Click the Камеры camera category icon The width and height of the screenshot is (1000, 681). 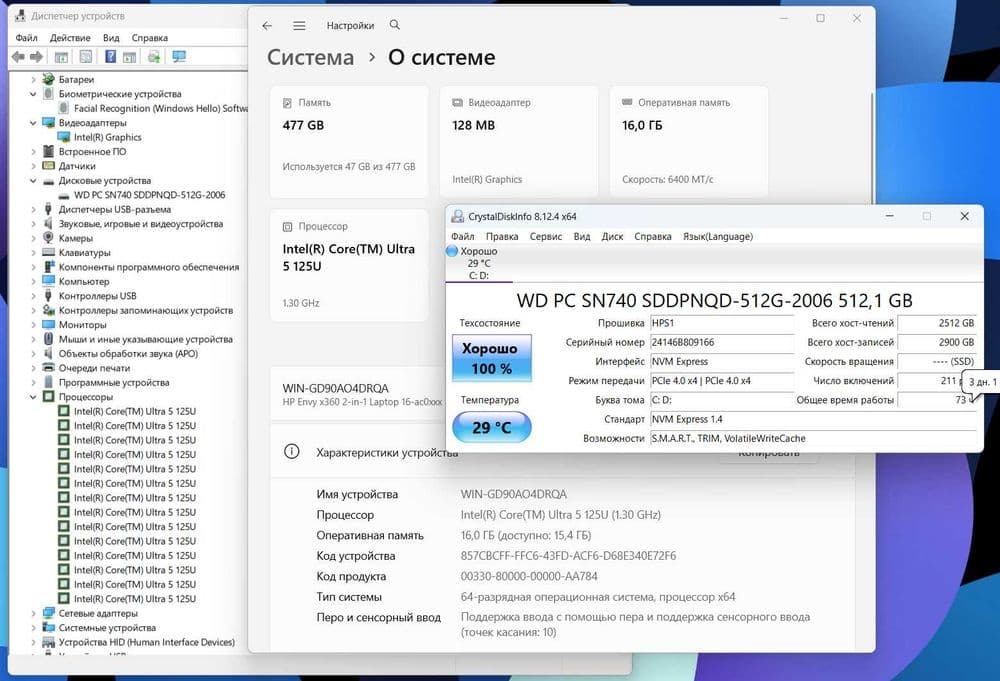(x=48, y=238)
